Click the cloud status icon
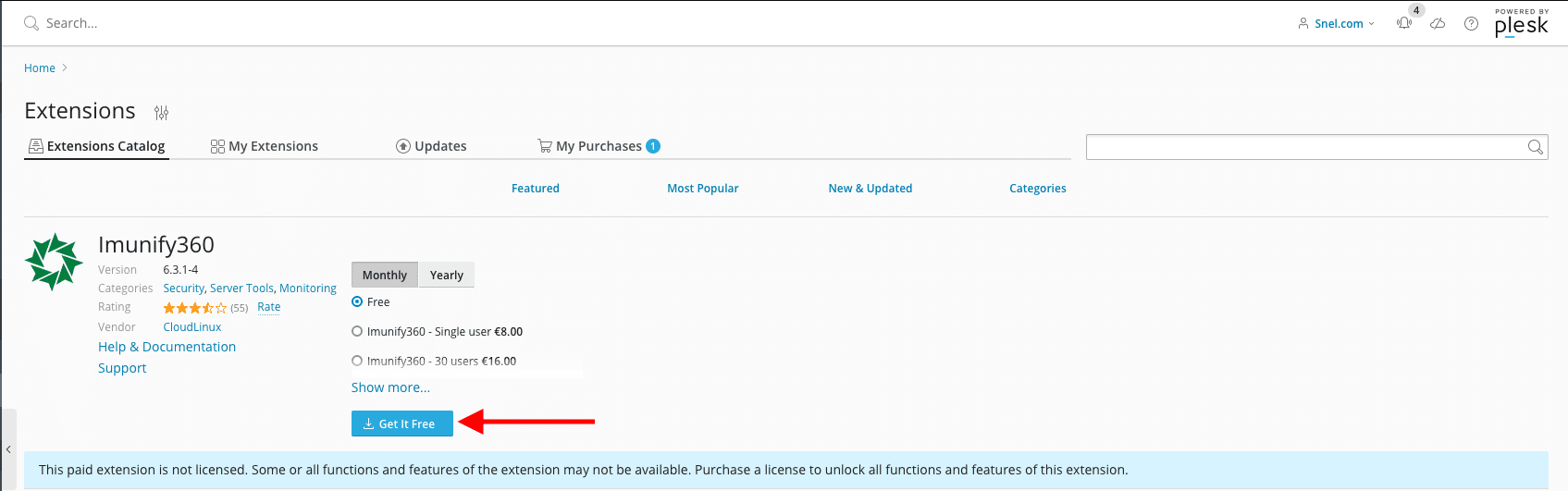 point(1438,23)
